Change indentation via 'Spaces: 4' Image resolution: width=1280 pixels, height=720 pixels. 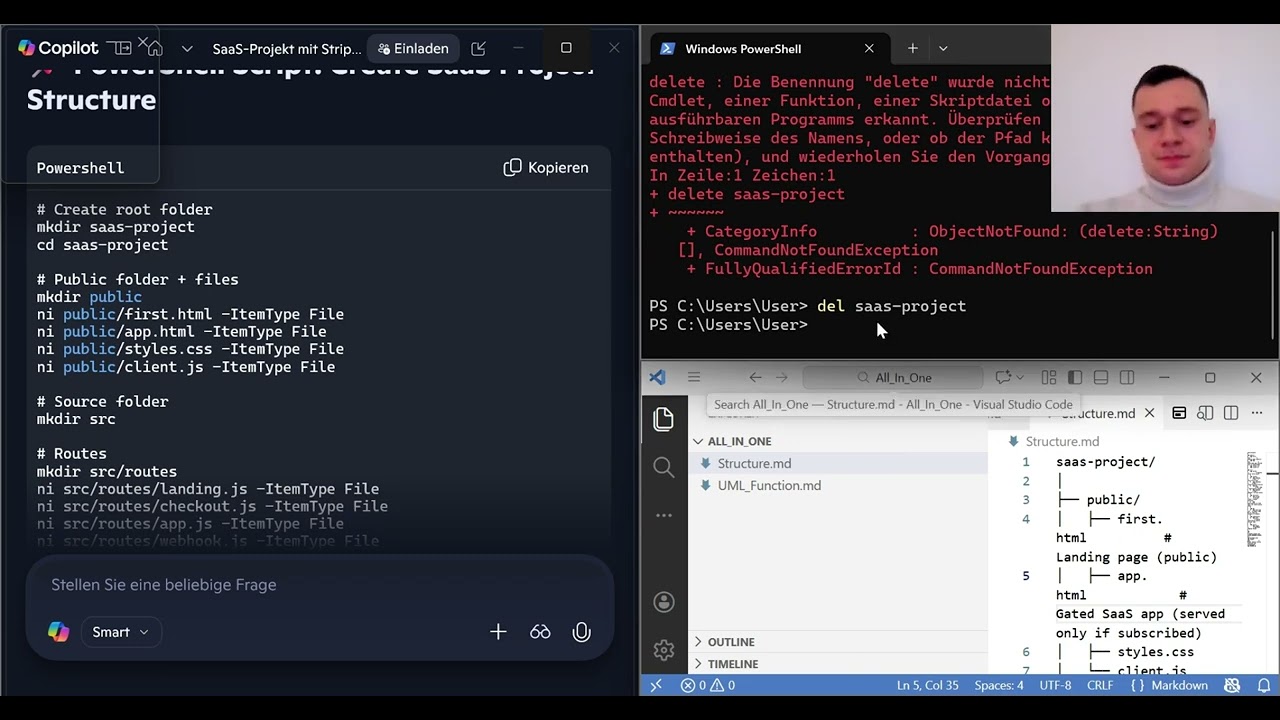click(999, 685)
